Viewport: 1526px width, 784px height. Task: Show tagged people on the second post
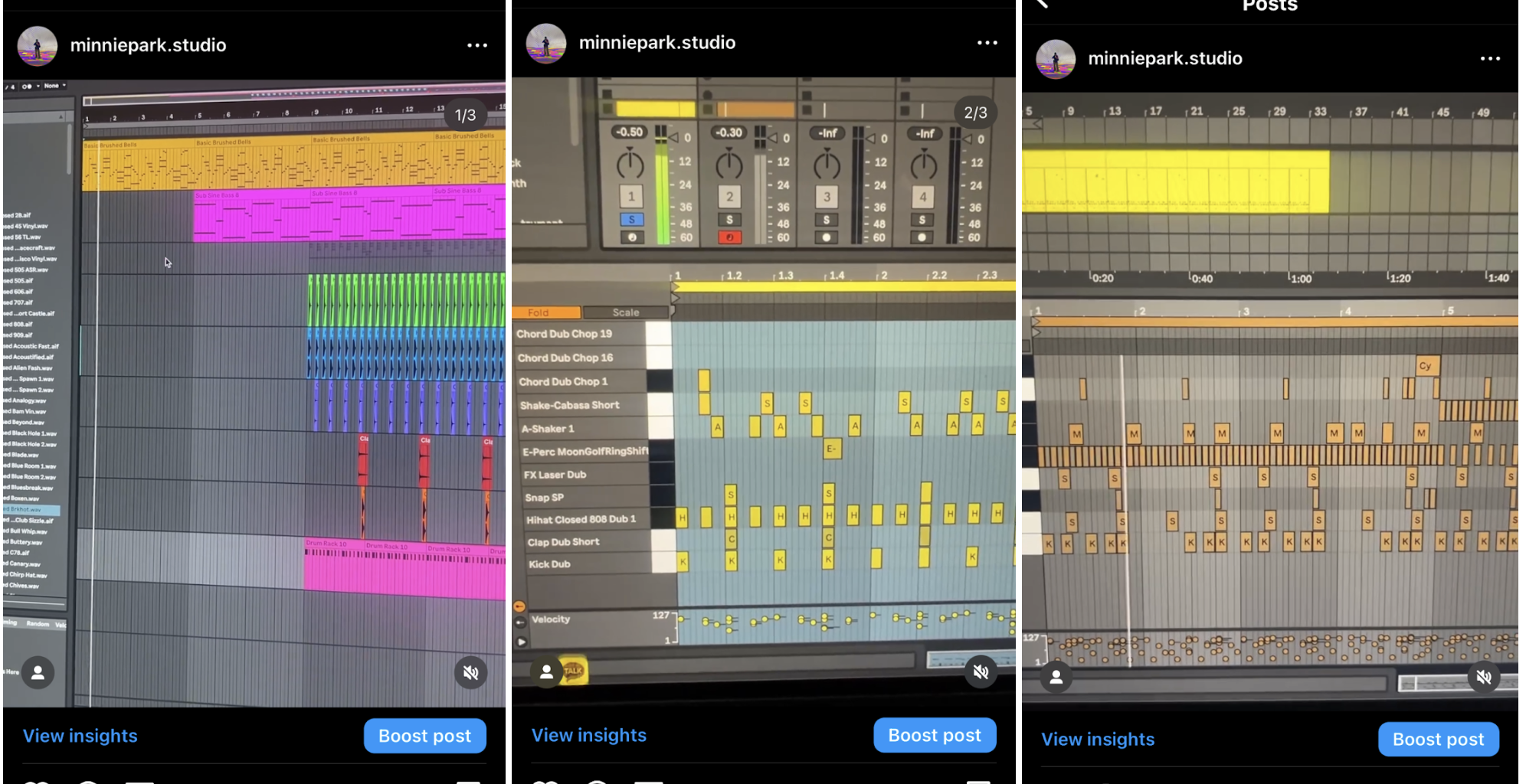546,672
